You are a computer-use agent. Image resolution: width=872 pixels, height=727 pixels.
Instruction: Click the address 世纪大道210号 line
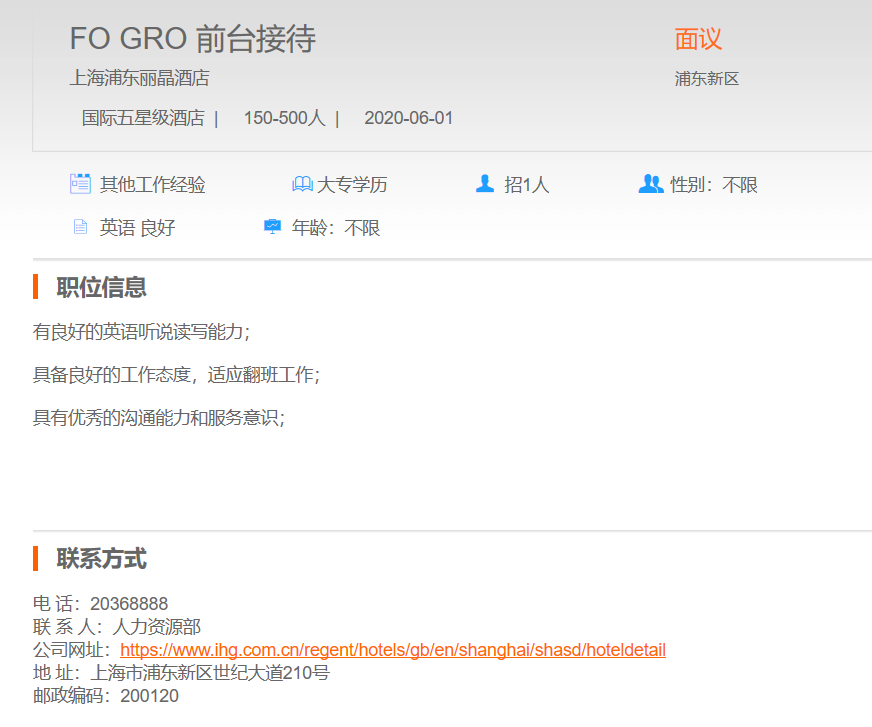click(210, 673)
